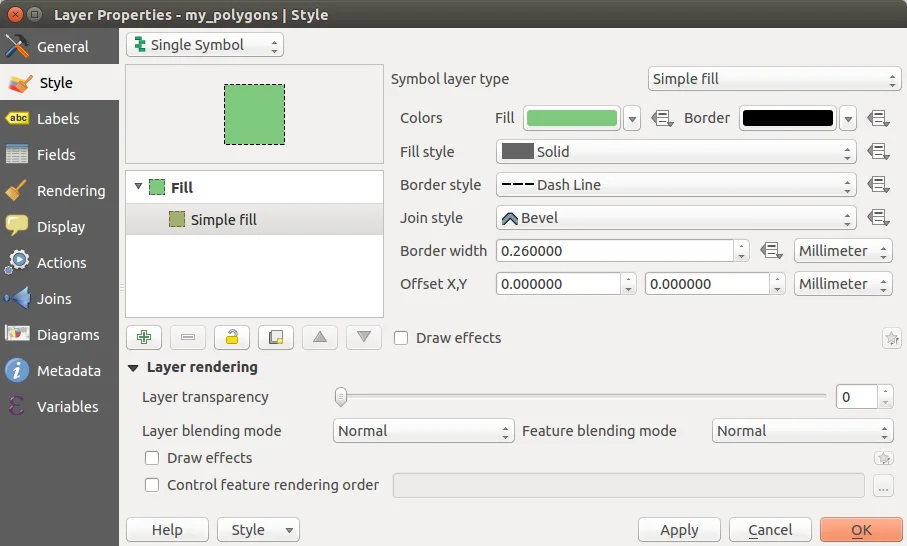Image resolution: width=907 pixels, height=546 pixels.
Task: Click the add symbol layer plus icon
Action: (144, 337)
